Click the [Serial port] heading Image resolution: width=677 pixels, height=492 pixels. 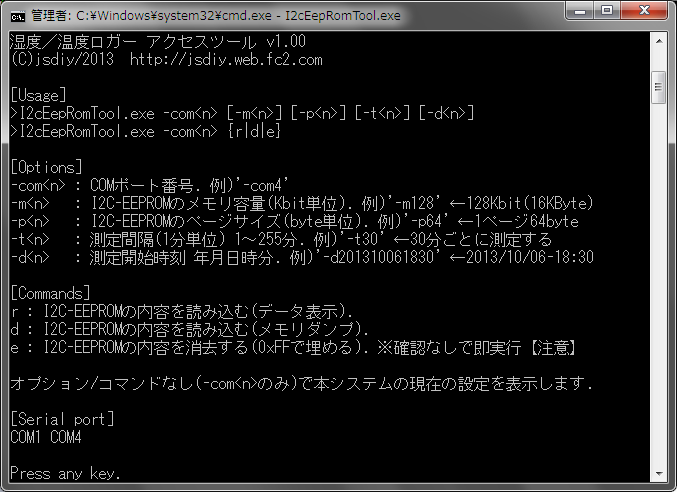62,419
